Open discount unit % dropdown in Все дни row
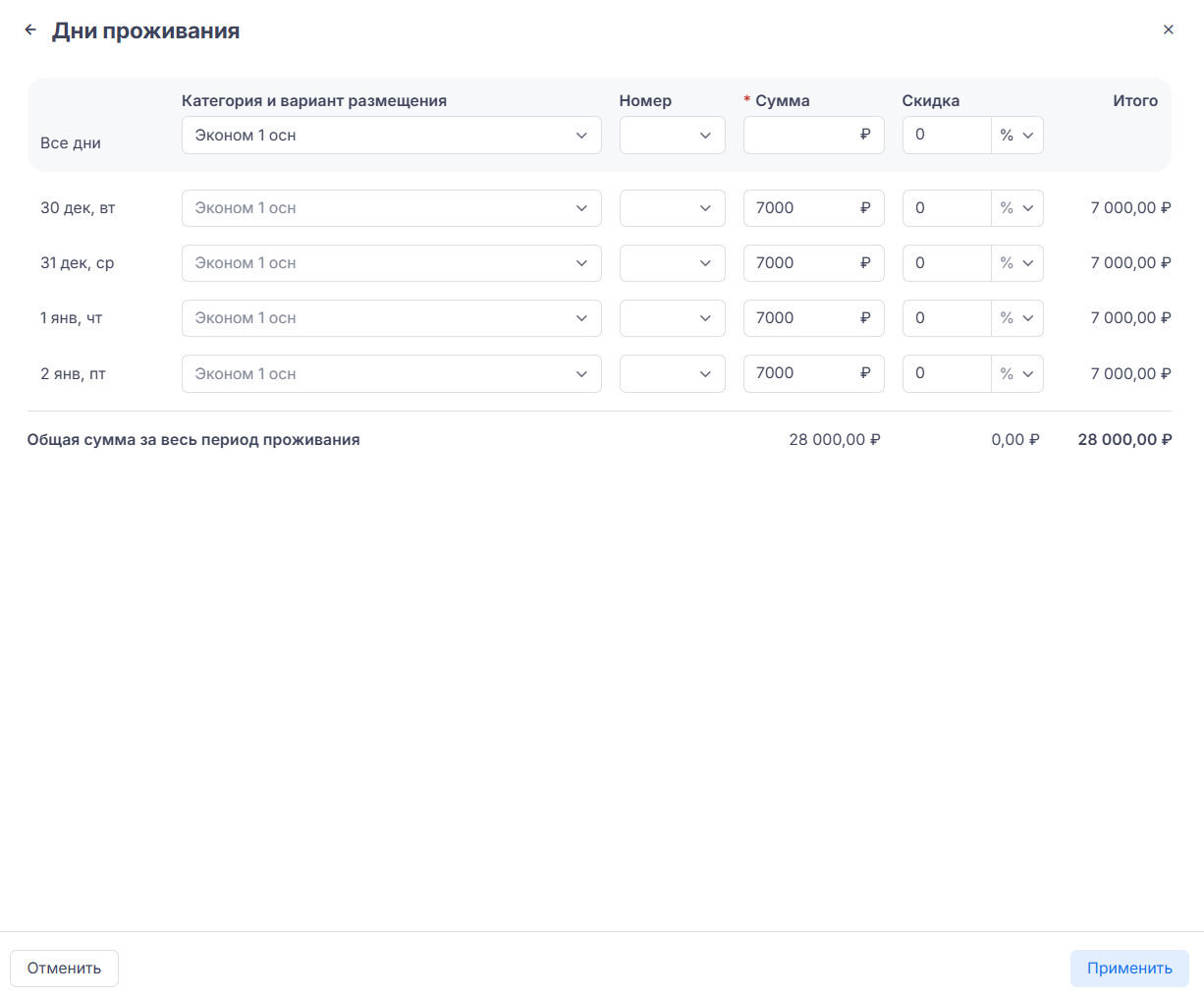The width and height of the screenshot is (1204, 998). (x=1016, y=136)
